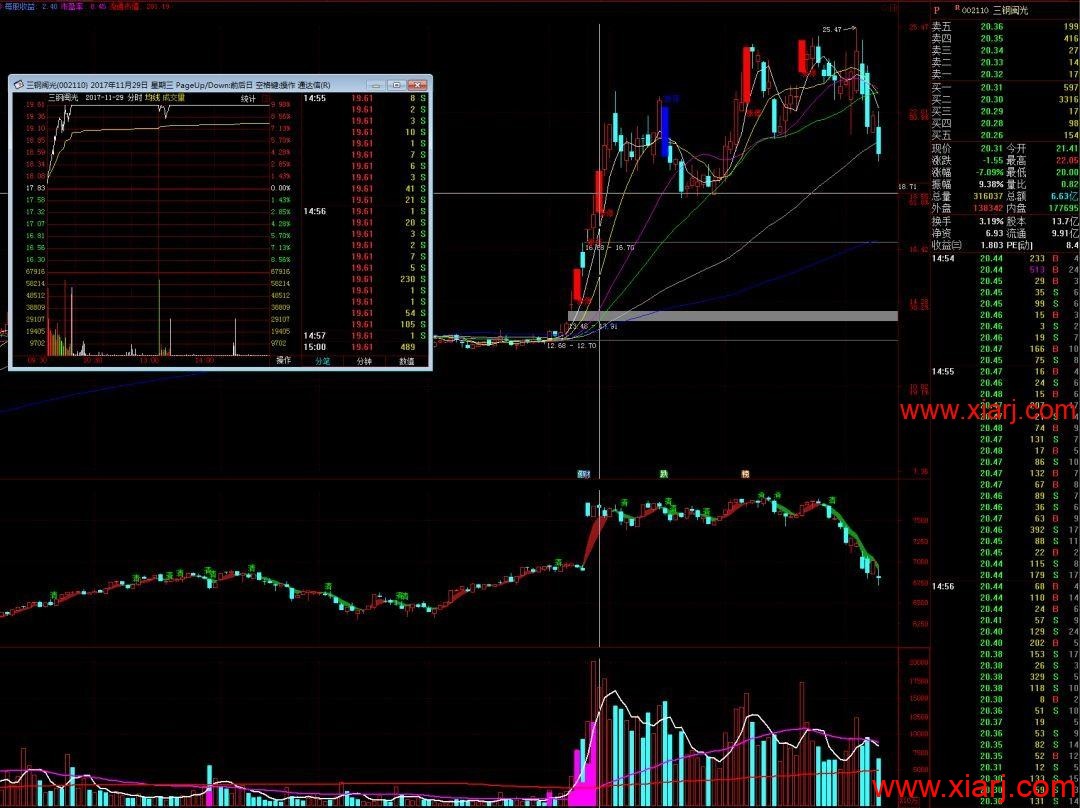The width and height of the screenshot is (1080, 808).
Task: Select the 卖五 row price 20.36
Action: pos(992,27)
